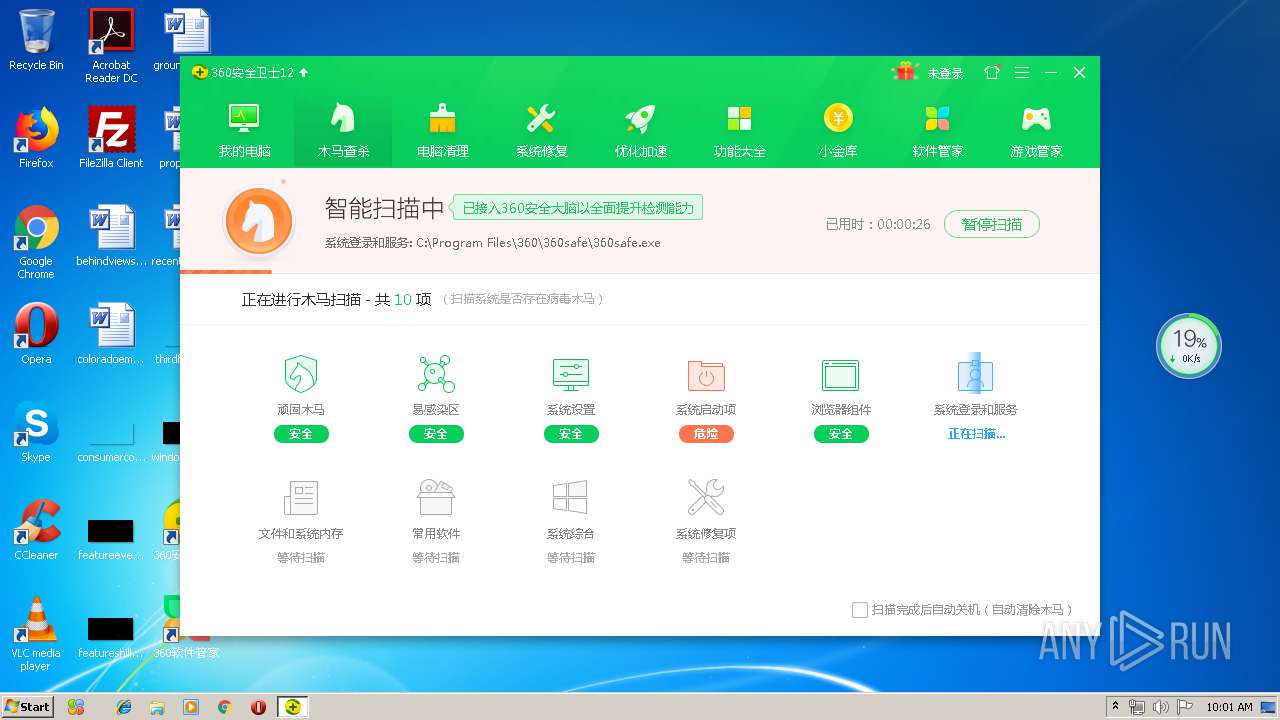
Task: Open the skin (shirt) icon in title bar
Action: (992, 73)
